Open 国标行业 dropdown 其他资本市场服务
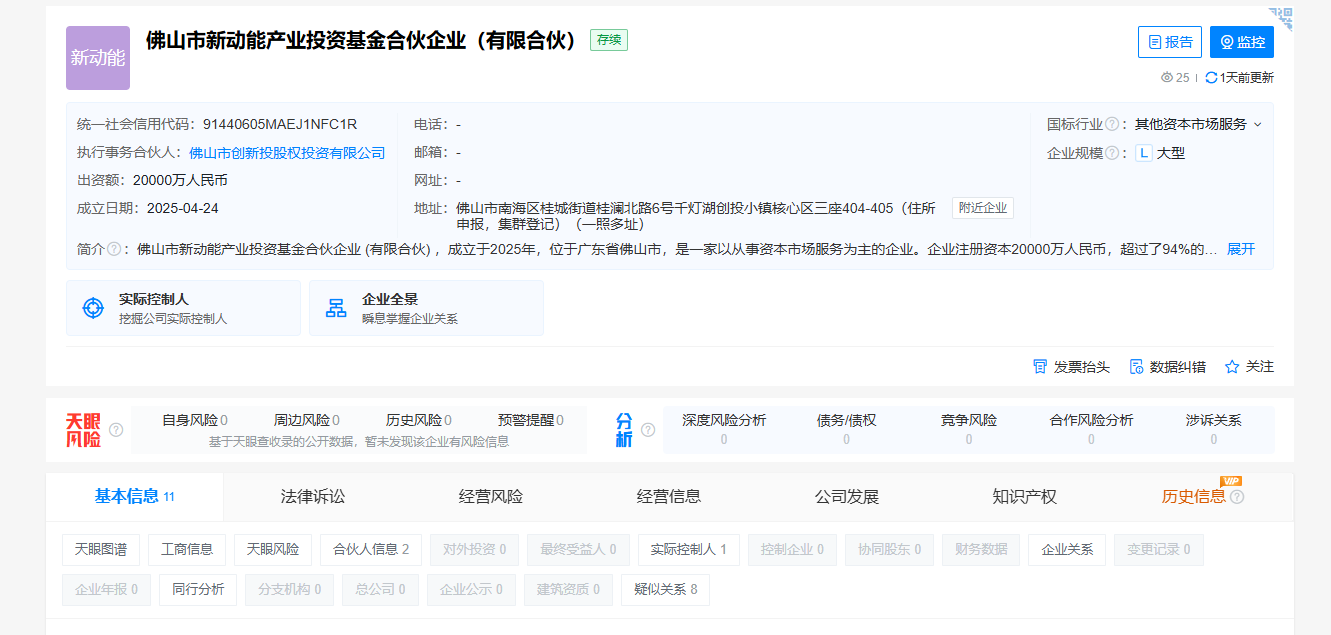 pos(1198,125)
